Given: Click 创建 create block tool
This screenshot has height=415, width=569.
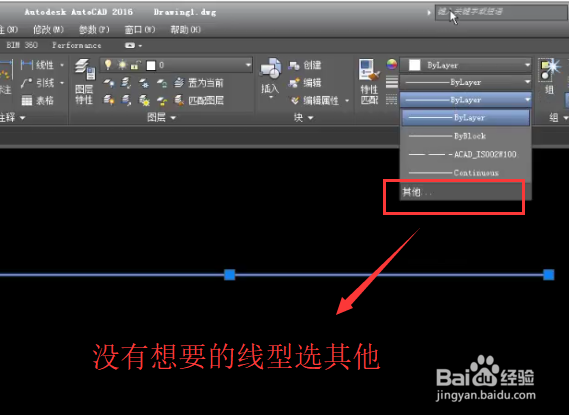Looking at the screenshot, I should (305, 65).
